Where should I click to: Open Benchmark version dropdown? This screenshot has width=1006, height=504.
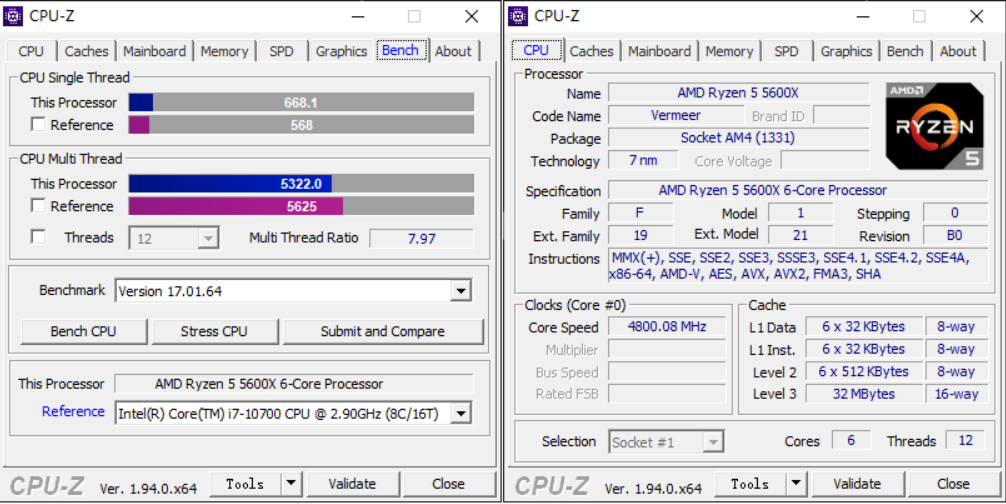[461, 291]
